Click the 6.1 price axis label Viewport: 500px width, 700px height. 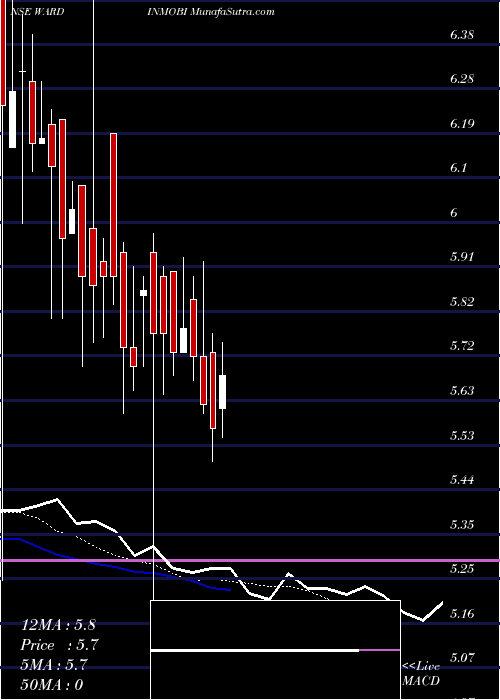tap(458, 168)
